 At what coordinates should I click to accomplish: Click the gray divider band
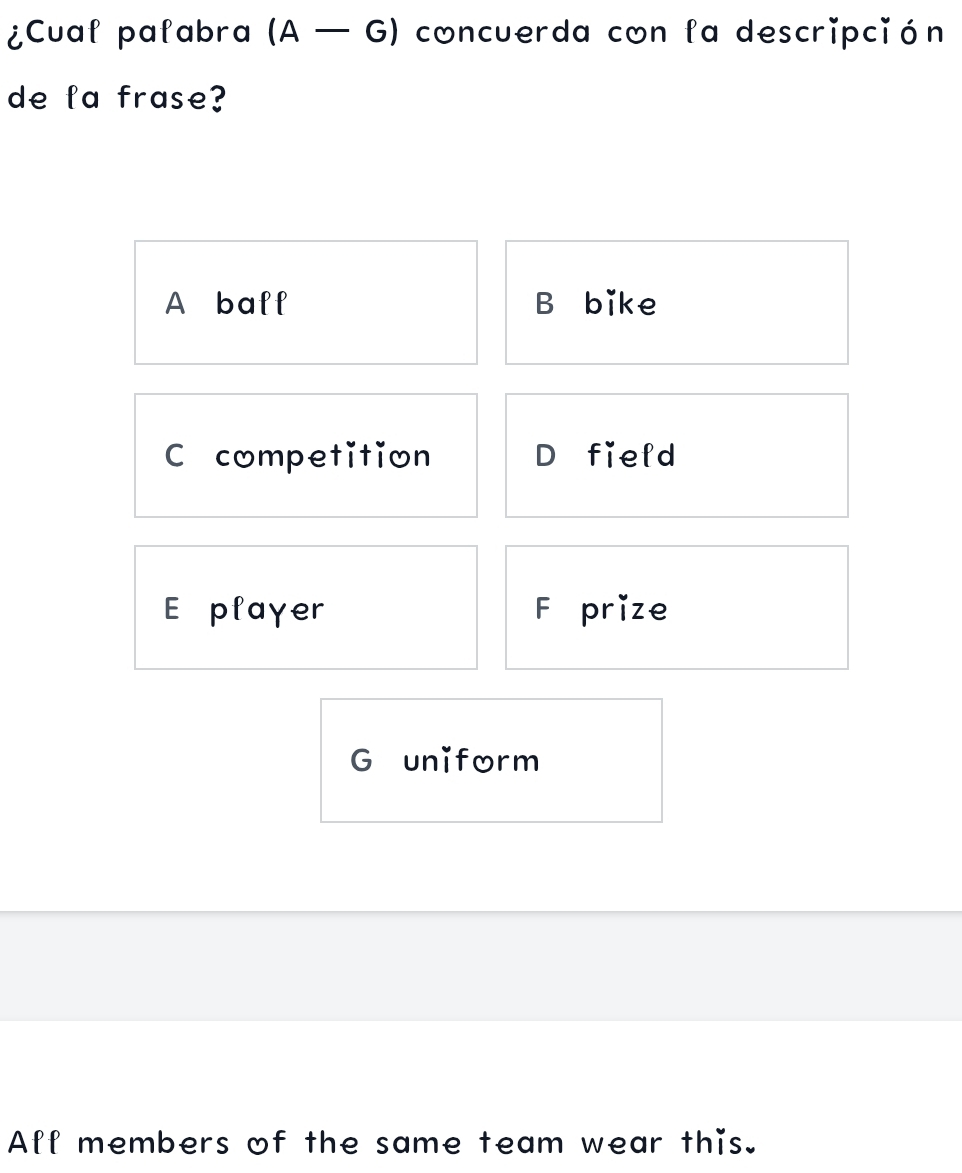(481, 966)
